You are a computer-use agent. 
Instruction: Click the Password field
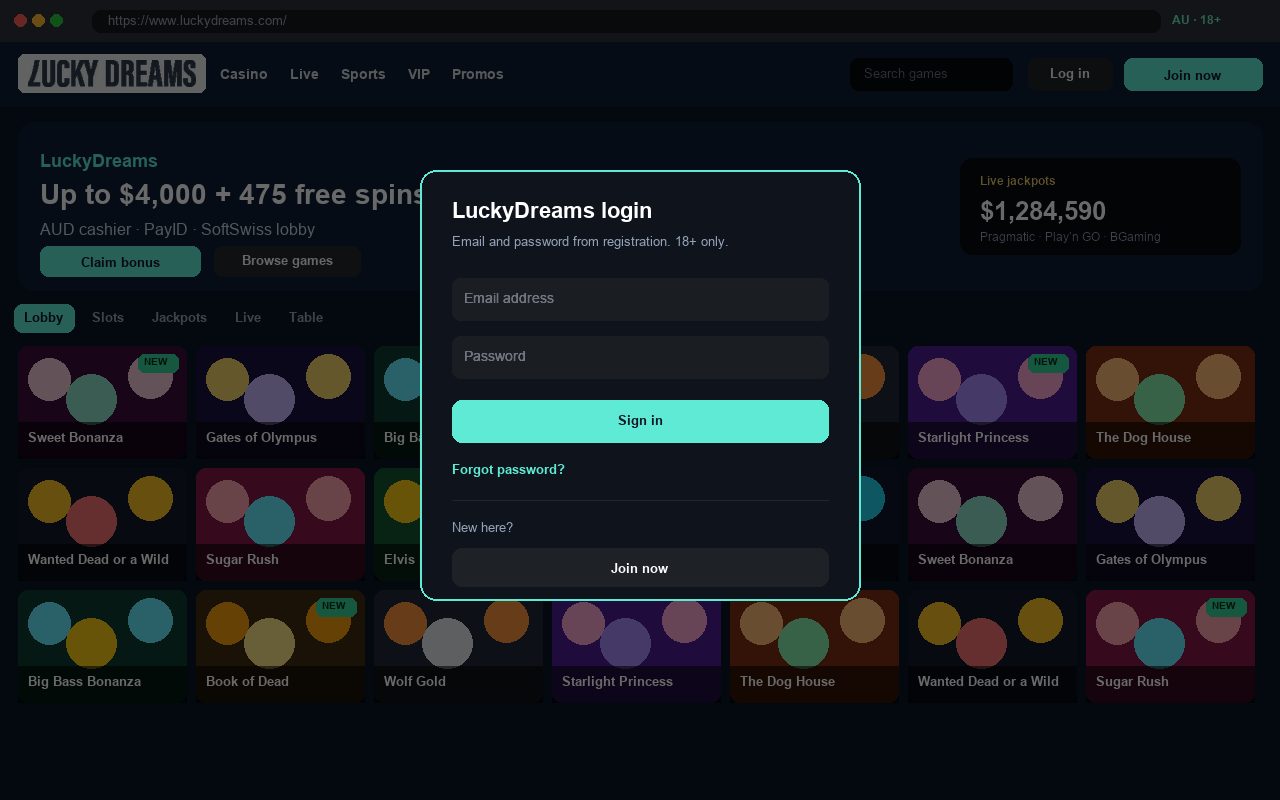point(640,357)
